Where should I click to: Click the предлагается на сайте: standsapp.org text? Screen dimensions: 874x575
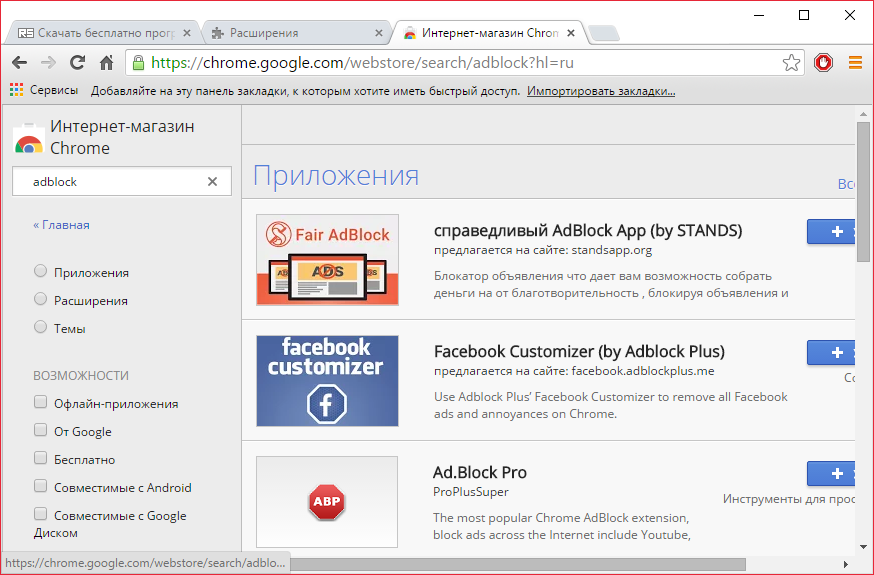point(543,250)
